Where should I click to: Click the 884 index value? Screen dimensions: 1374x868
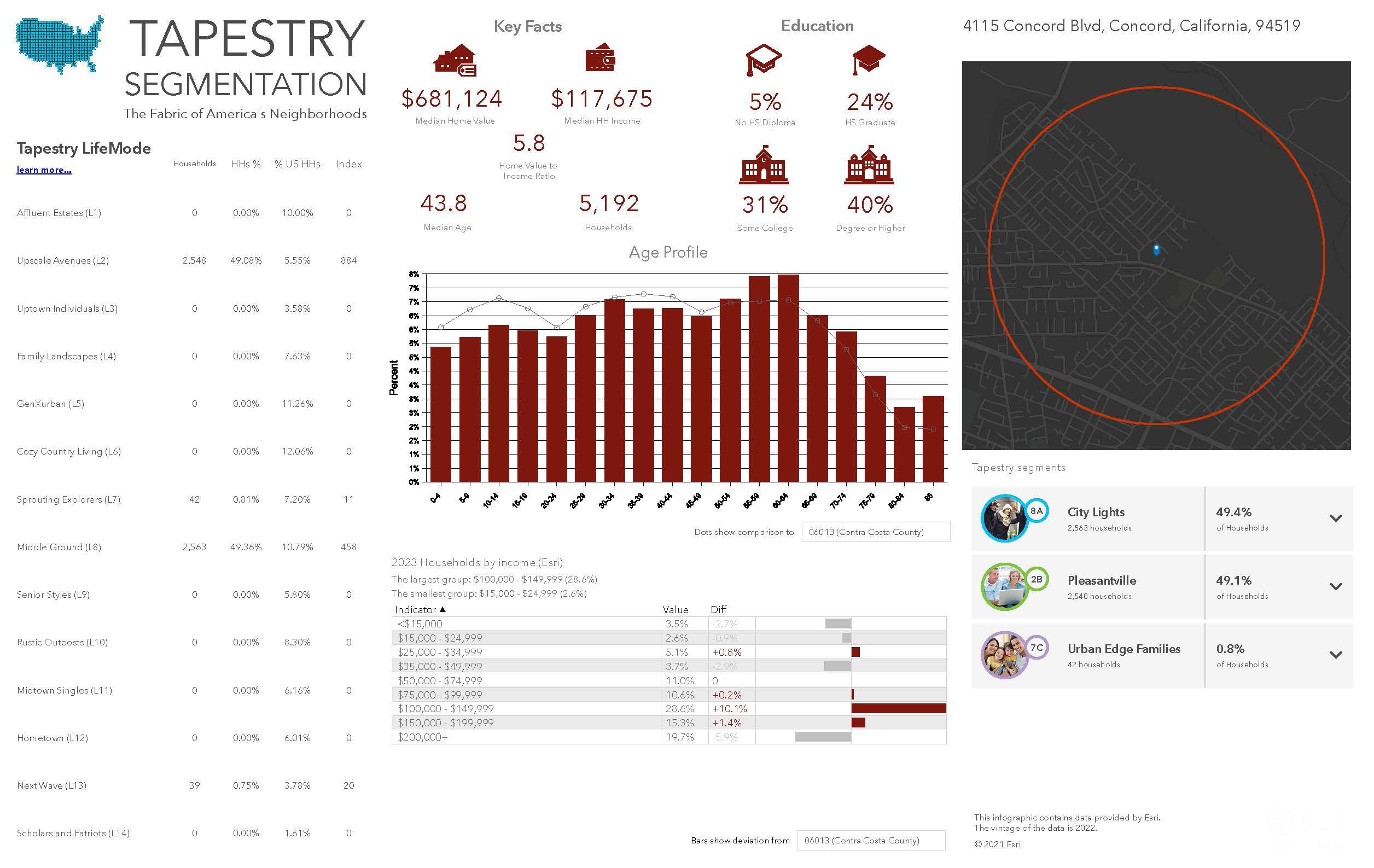(348, 260)
